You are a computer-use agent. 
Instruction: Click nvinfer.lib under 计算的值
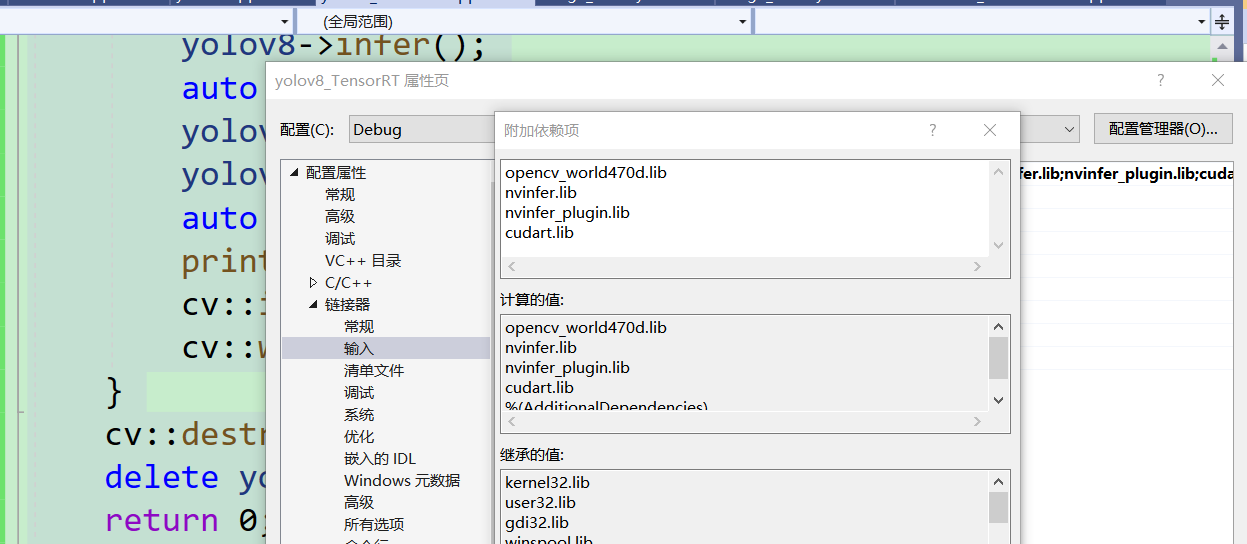pyautogui.click(x=541, y=347)
